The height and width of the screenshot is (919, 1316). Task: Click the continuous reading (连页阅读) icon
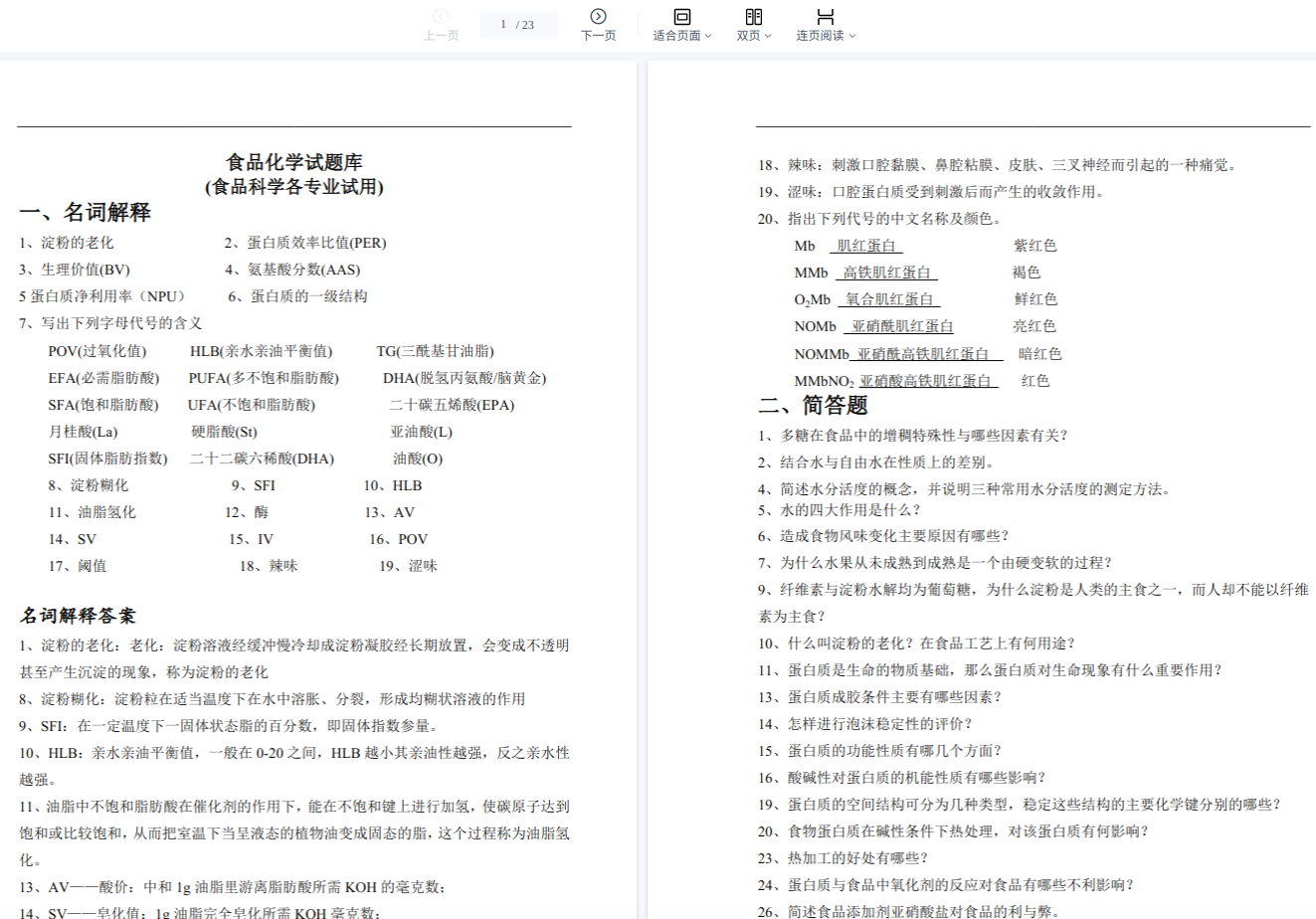[825, 16]
